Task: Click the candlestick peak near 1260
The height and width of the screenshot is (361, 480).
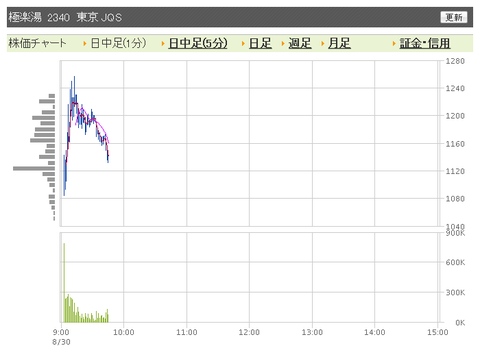Action: tap(74, 90)
